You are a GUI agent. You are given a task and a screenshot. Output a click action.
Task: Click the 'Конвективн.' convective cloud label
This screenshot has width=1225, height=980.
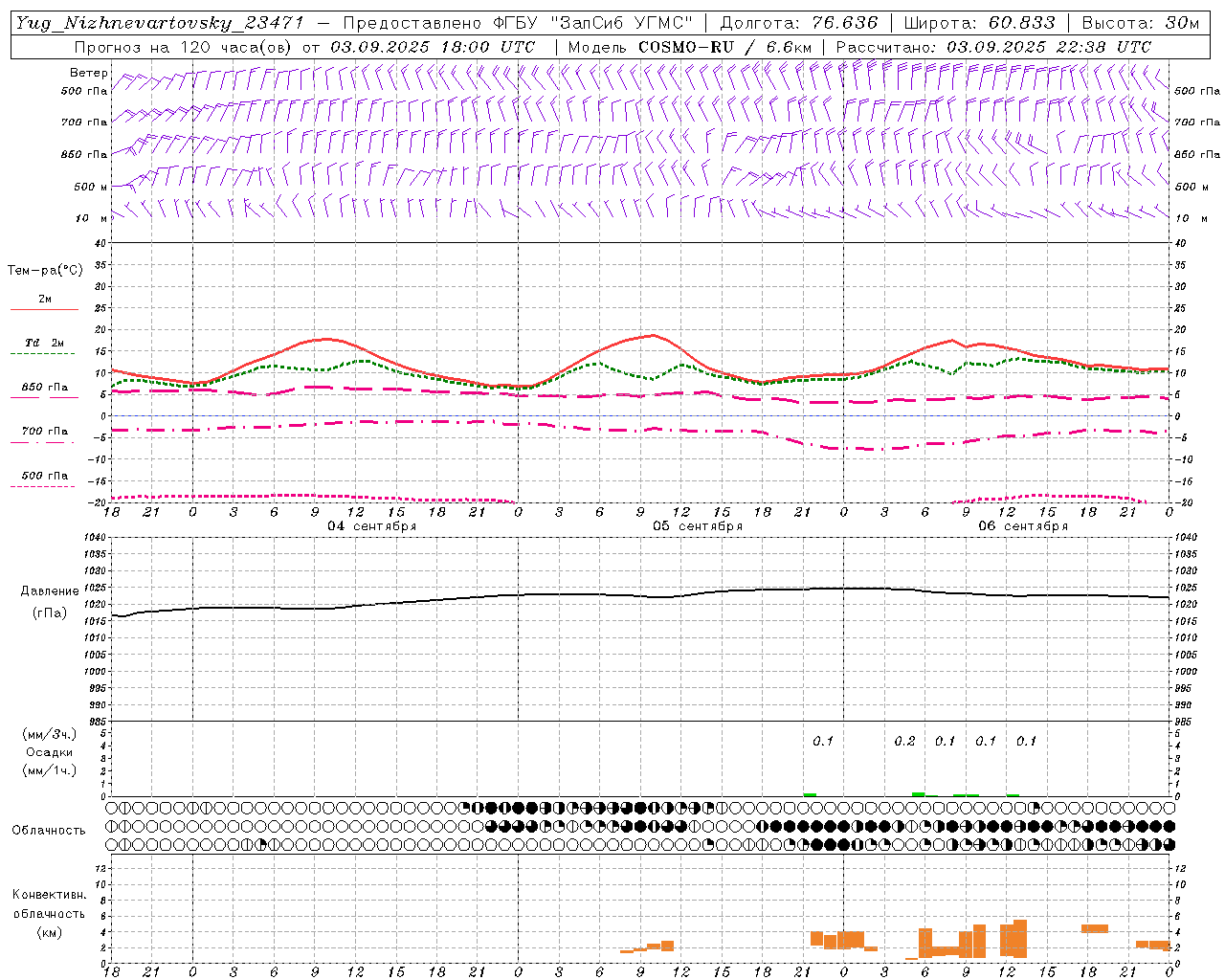49,895
